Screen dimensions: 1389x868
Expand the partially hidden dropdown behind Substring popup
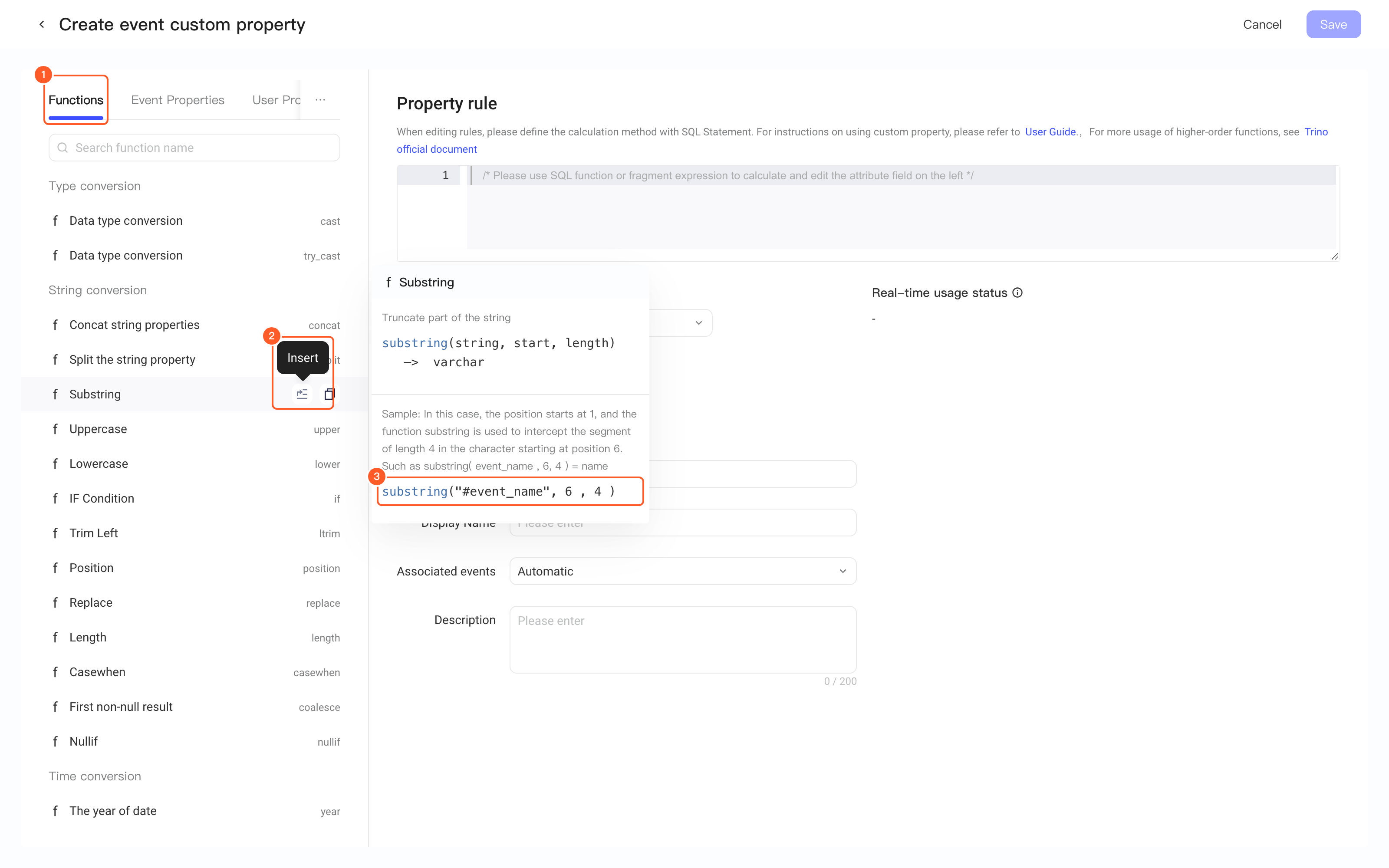tap(698, 322)
